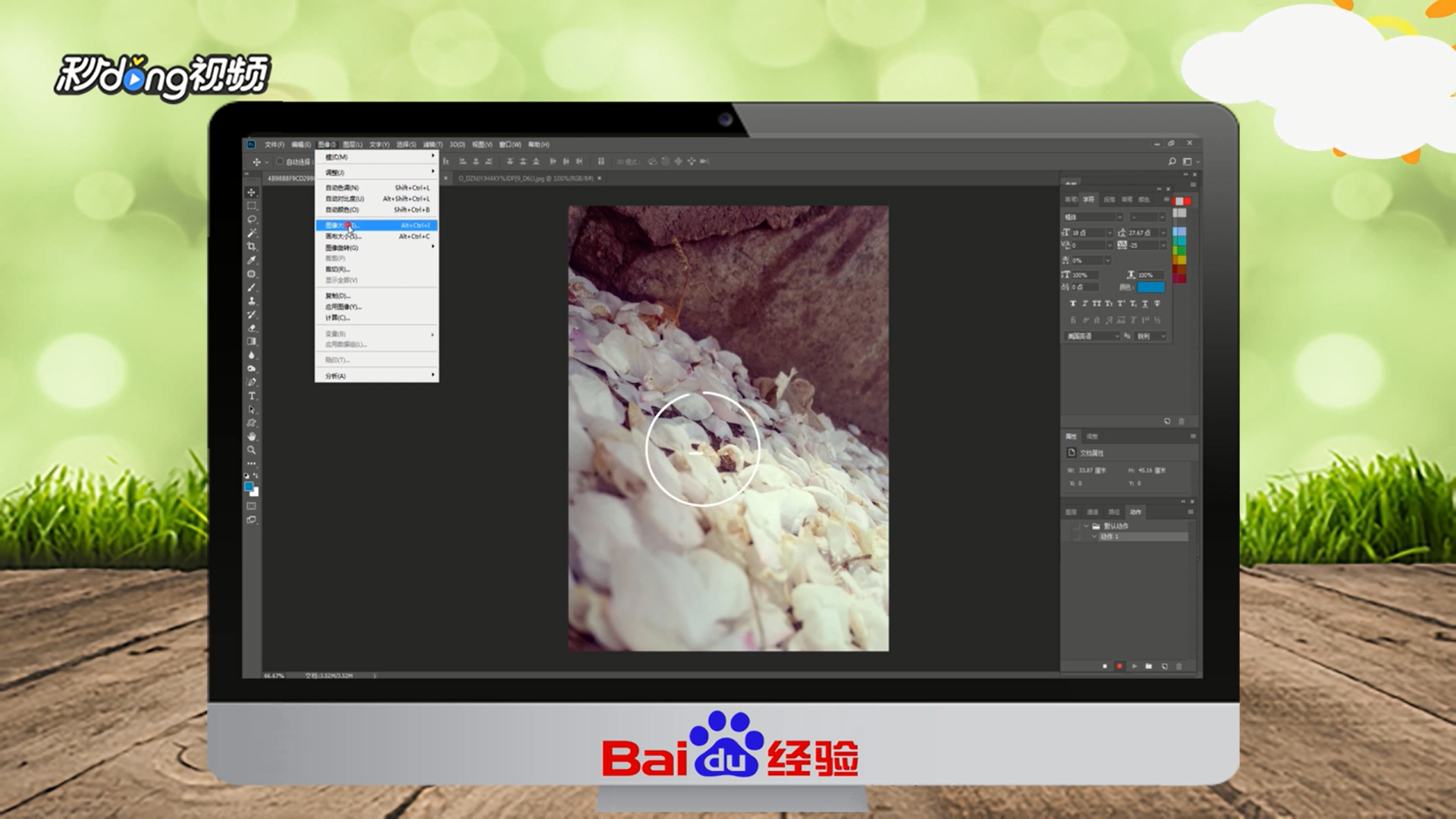Viewport: 1456px width, 819px height.
Task: Choose the Horizontal Type tool
Action: (x=252, y=396)
